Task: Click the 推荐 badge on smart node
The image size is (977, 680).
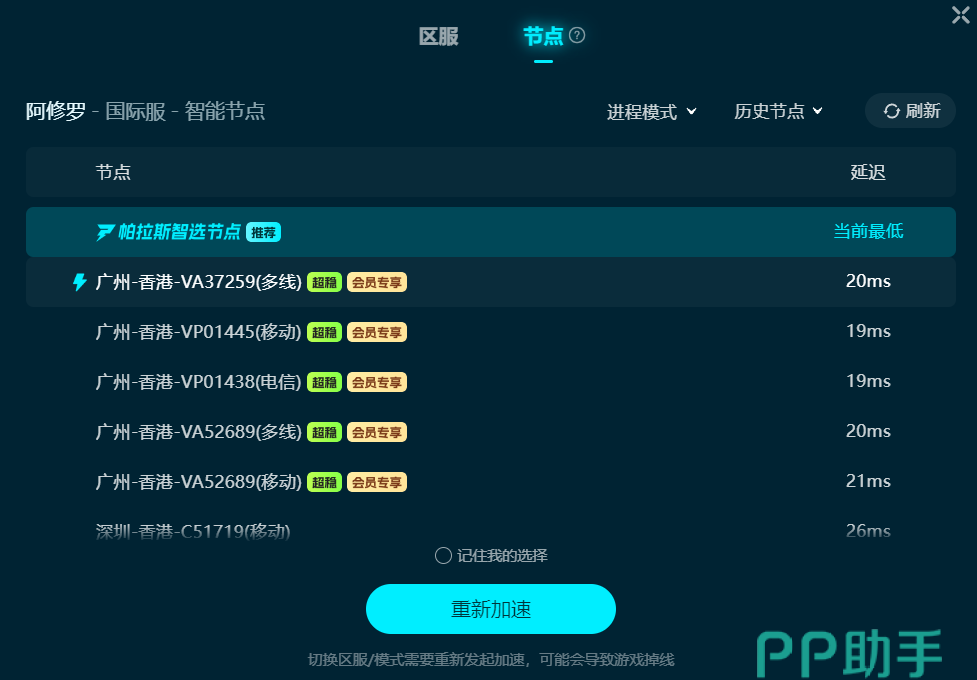Action: coord(264,232)
